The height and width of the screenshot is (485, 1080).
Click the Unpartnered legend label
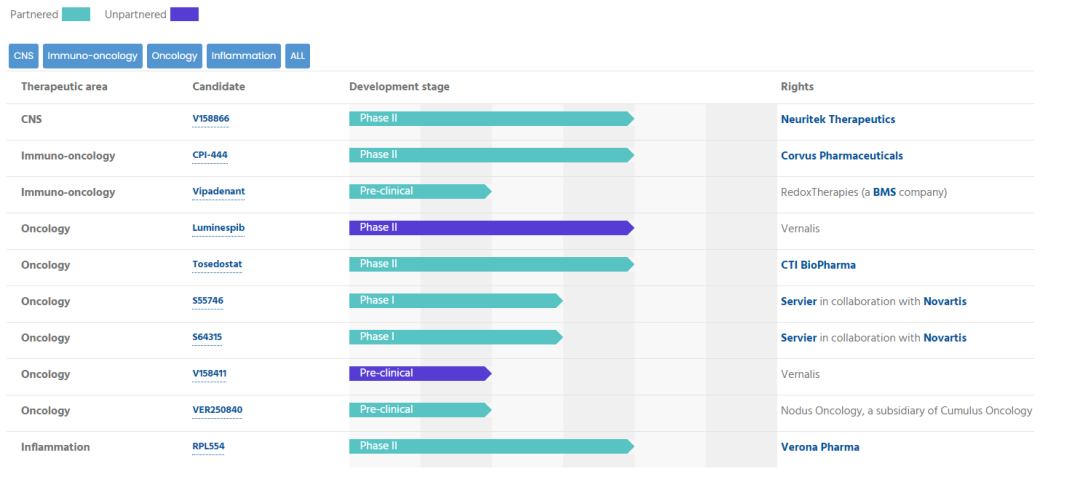coord(136,14)
